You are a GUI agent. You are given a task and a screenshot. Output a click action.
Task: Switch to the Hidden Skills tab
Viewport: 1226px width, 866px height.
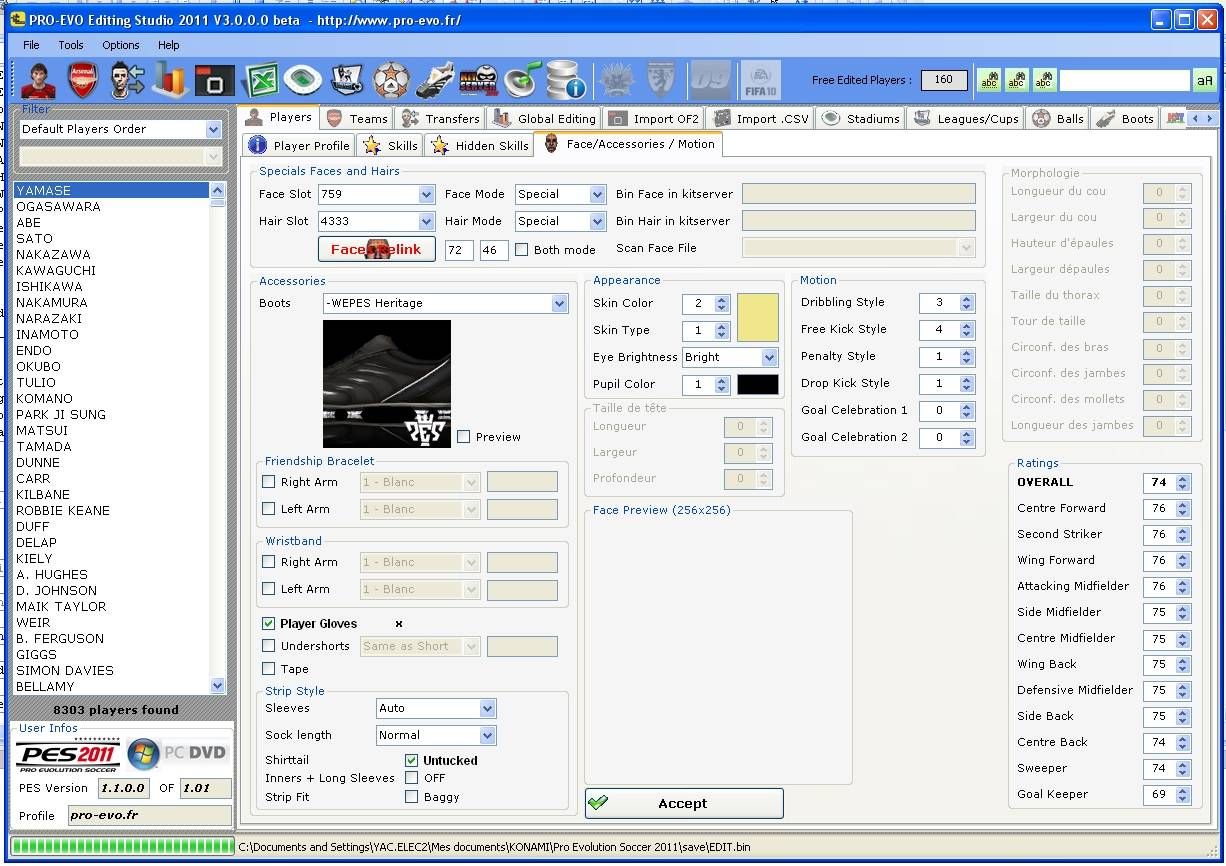tap(479, 146)
